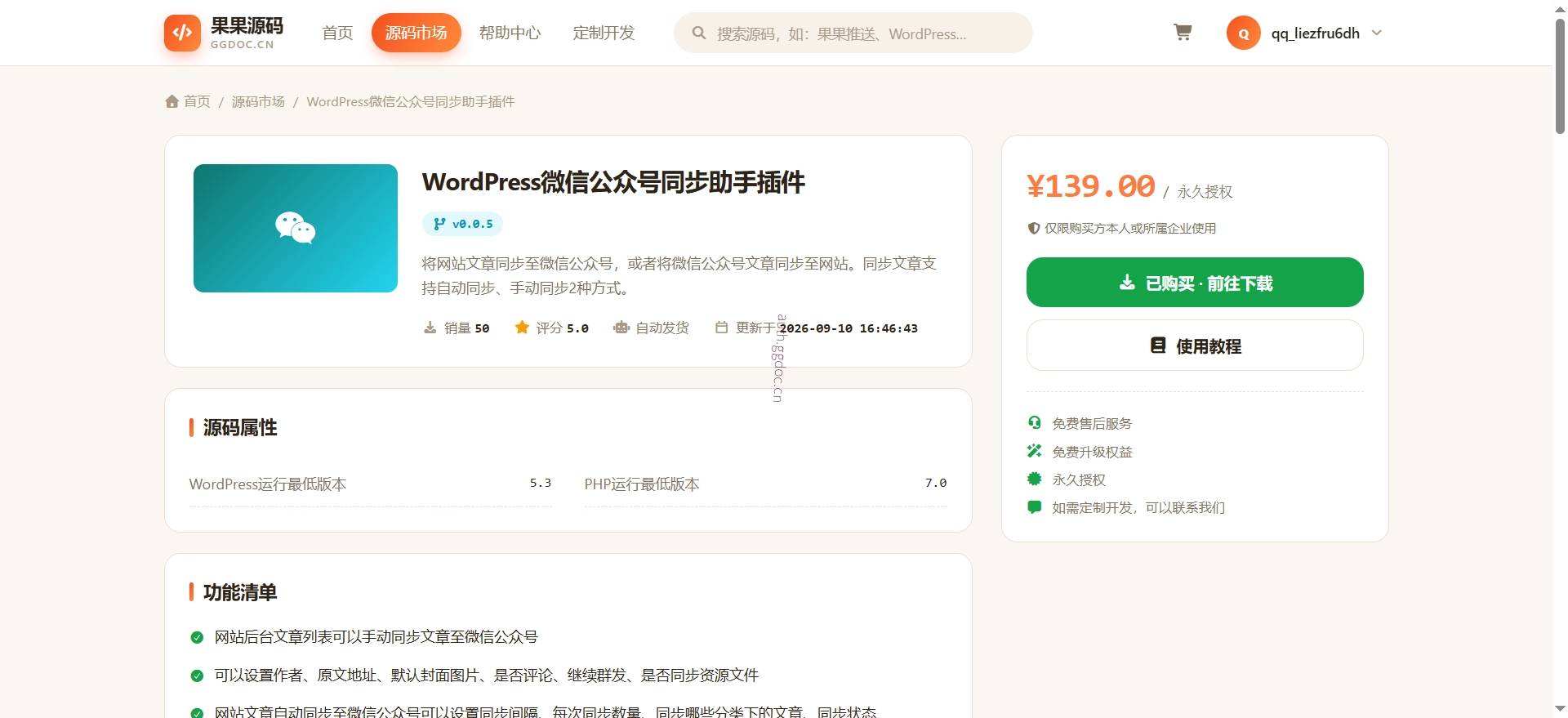The height and width of the screenshot is (718, 1568).
Task: Click the headset icon for 免费售后服务
Action: click(x=1035, y=422)
